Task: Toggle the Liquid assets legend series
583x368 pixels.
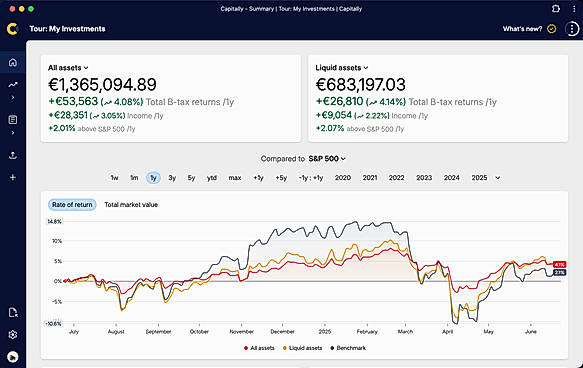Action: point(302,348)
